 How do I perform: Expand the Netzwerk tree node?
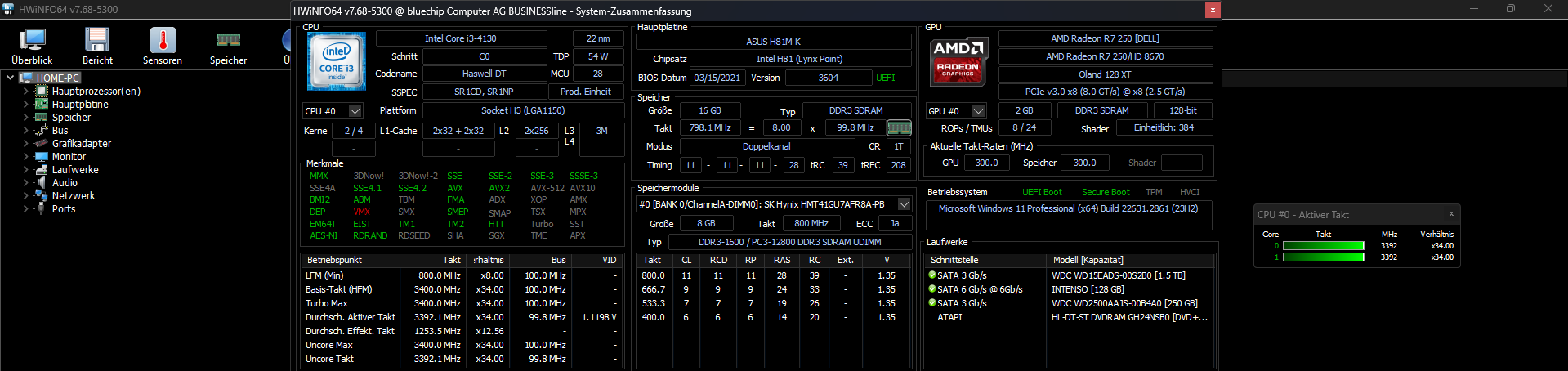coord(25,196)
